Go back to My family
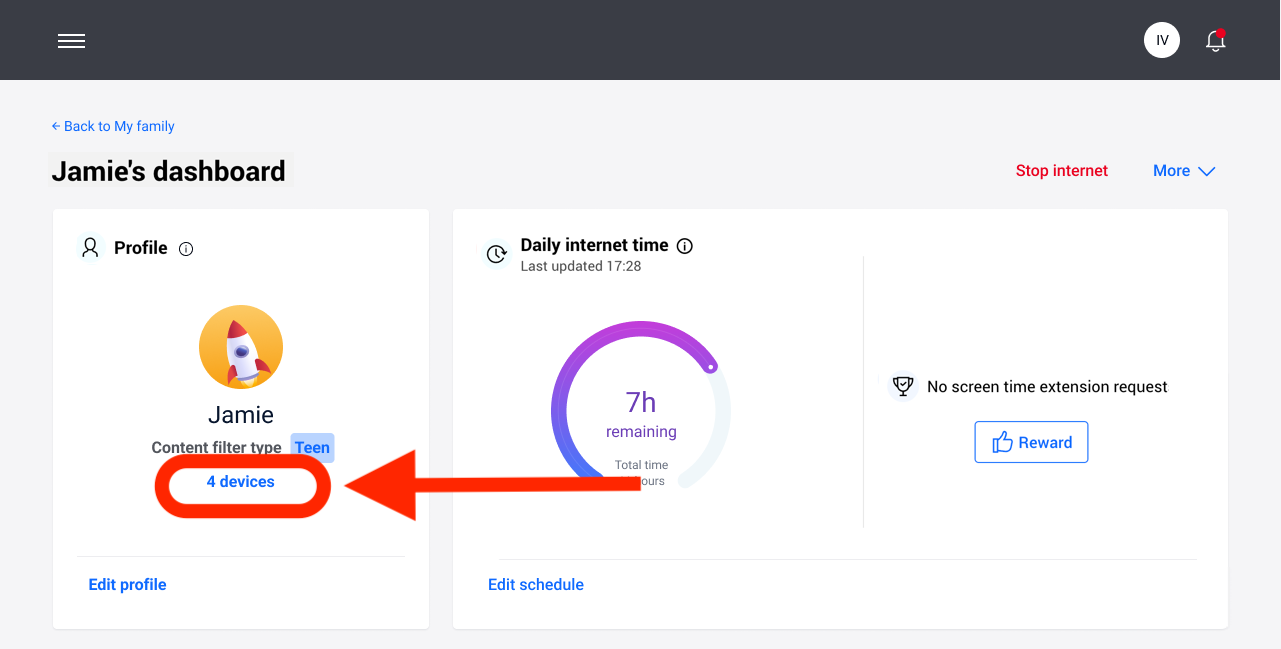The image size is (1281, 649). coord(112,126)
